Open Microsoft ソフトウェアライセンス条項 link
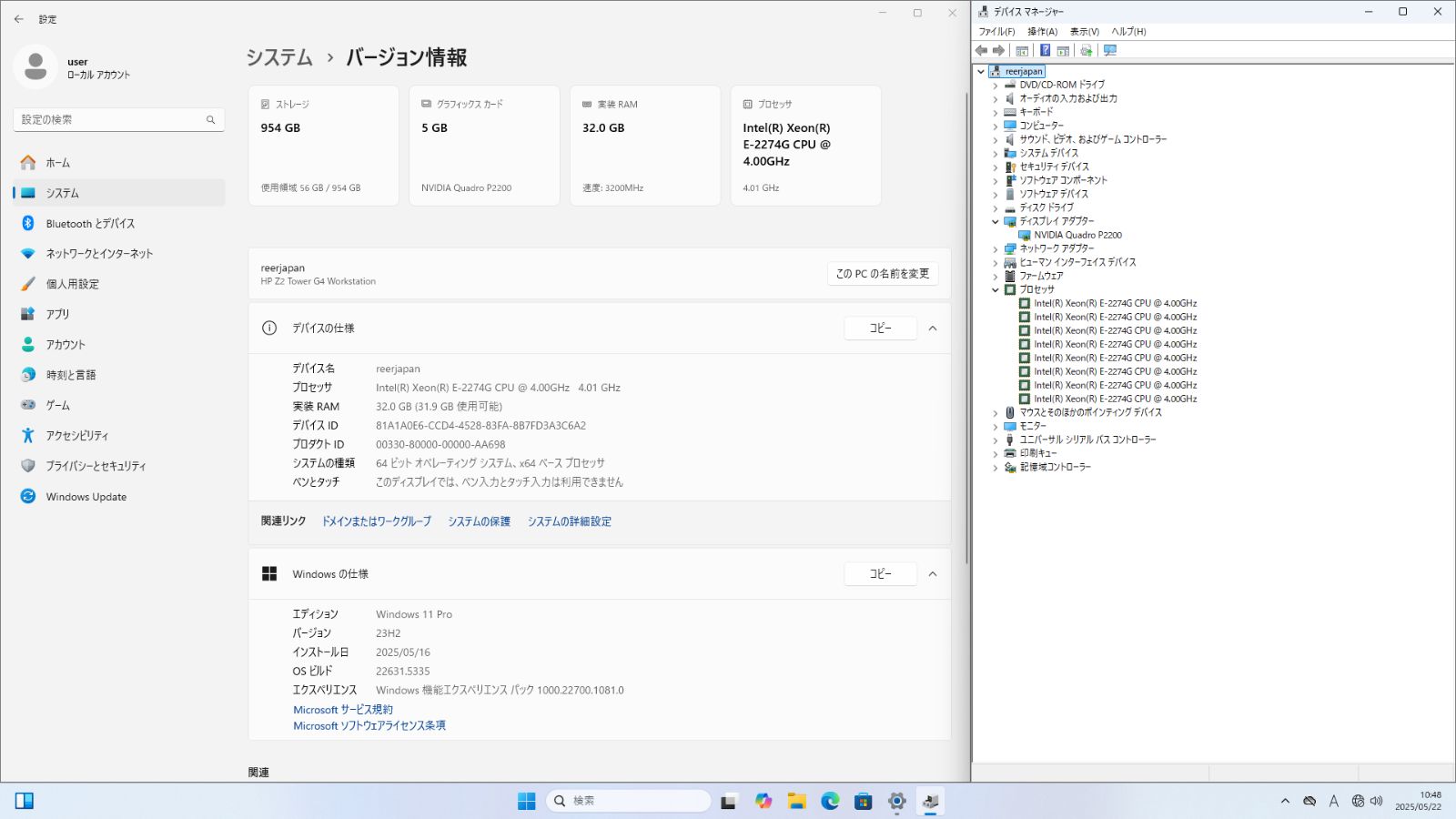Image resolution: width=1456 pixels, height=819 pixels. coord(369,726)
